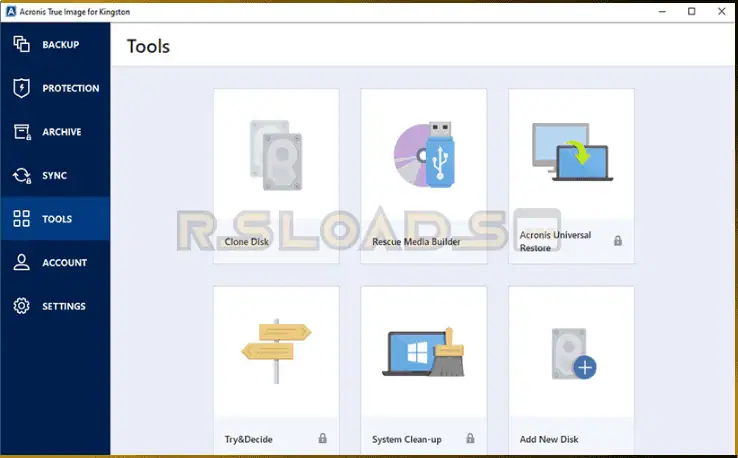738x458 pixels.
Task: Click the lock icon next to System Clean-up
Action: [470, 438]
